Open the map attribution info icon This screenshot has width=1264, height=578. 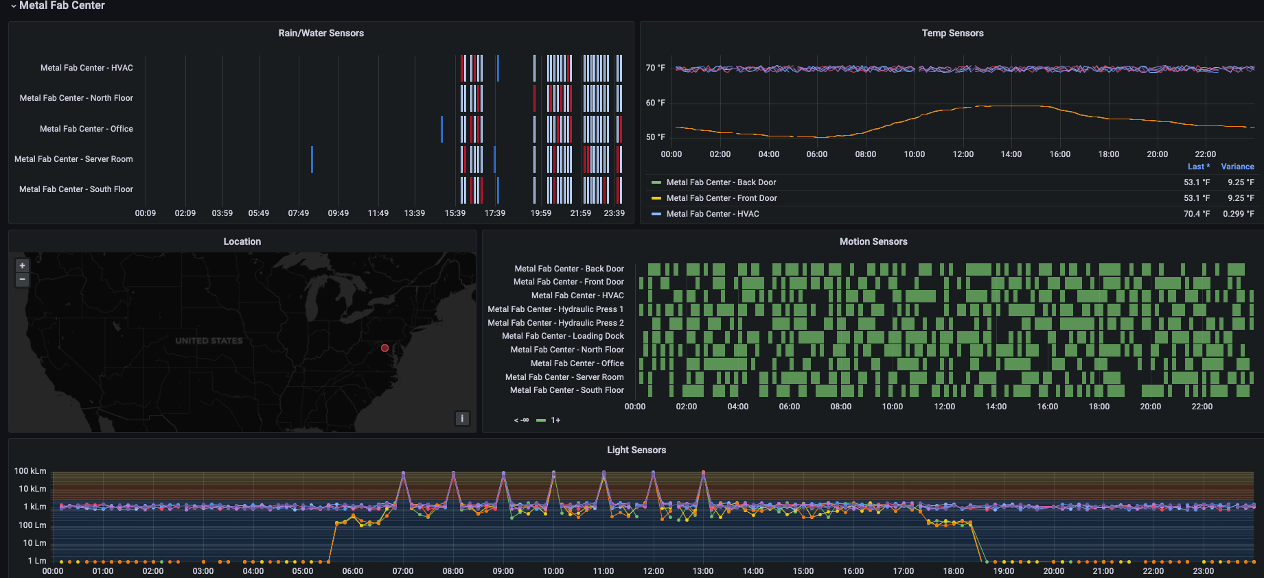[x=462, y=418]
